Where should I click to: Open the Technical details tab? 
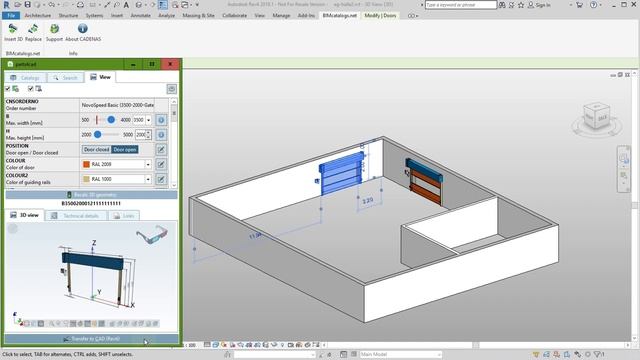coord(76,216)
